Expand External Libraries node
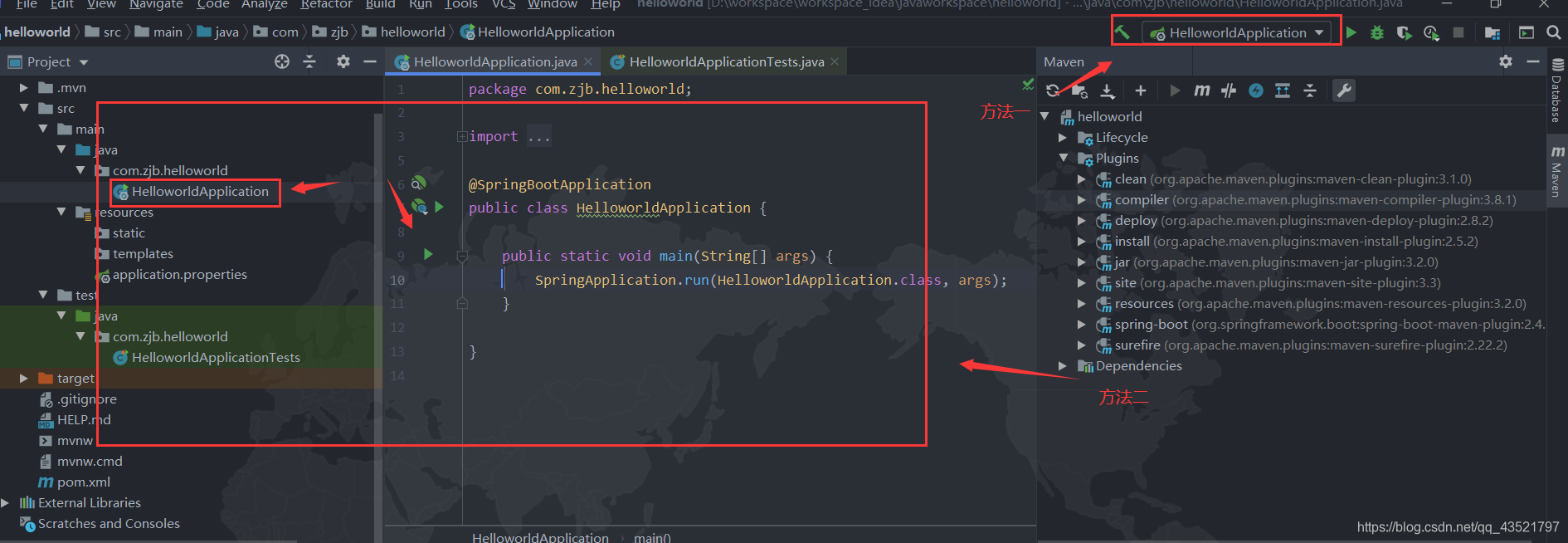Screen dimensions: 1568x543 (x=5, y=502)
